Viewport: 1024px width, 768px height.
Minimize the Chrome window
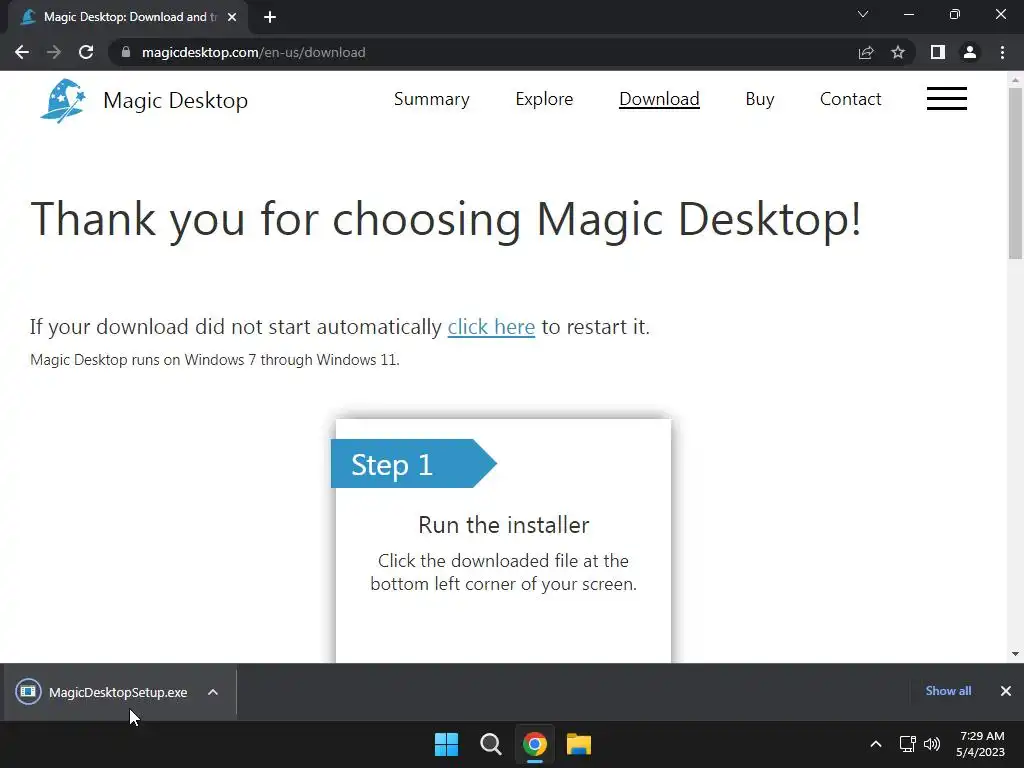[909, 14]
